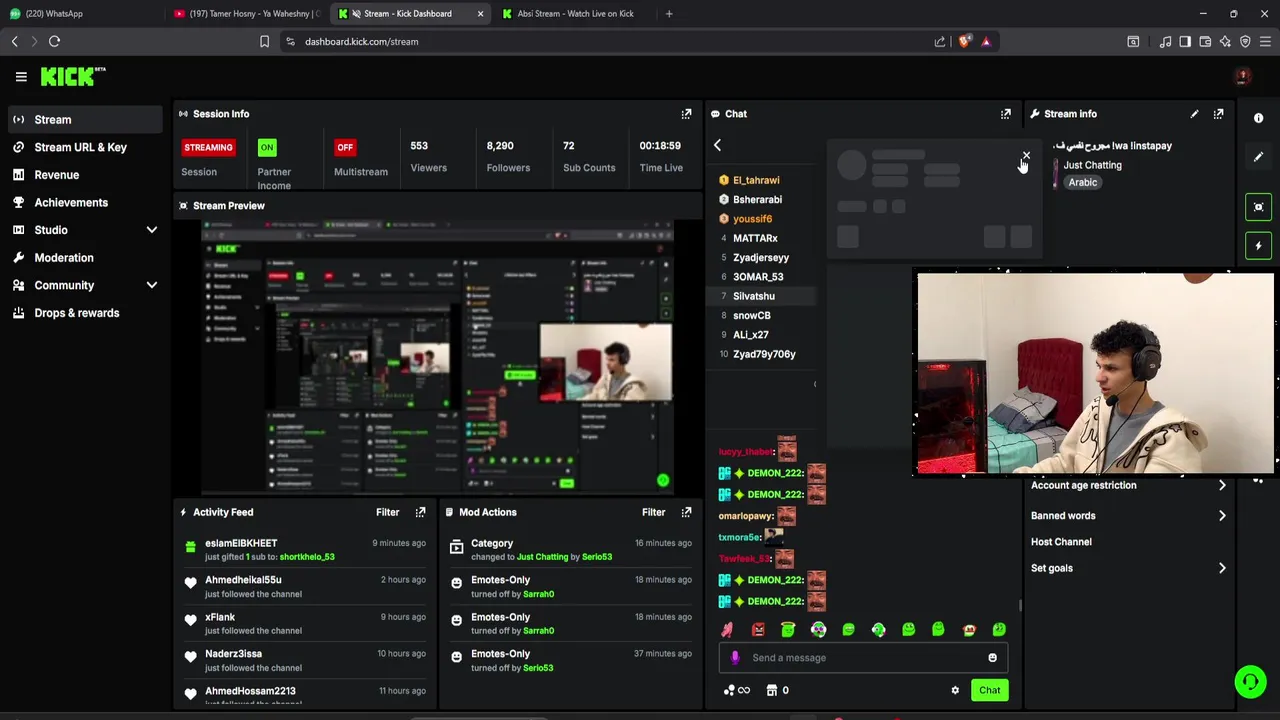Pop out the Session Info panel
Viewport: 1280px width, 720px height.
[x=686, y=114]
